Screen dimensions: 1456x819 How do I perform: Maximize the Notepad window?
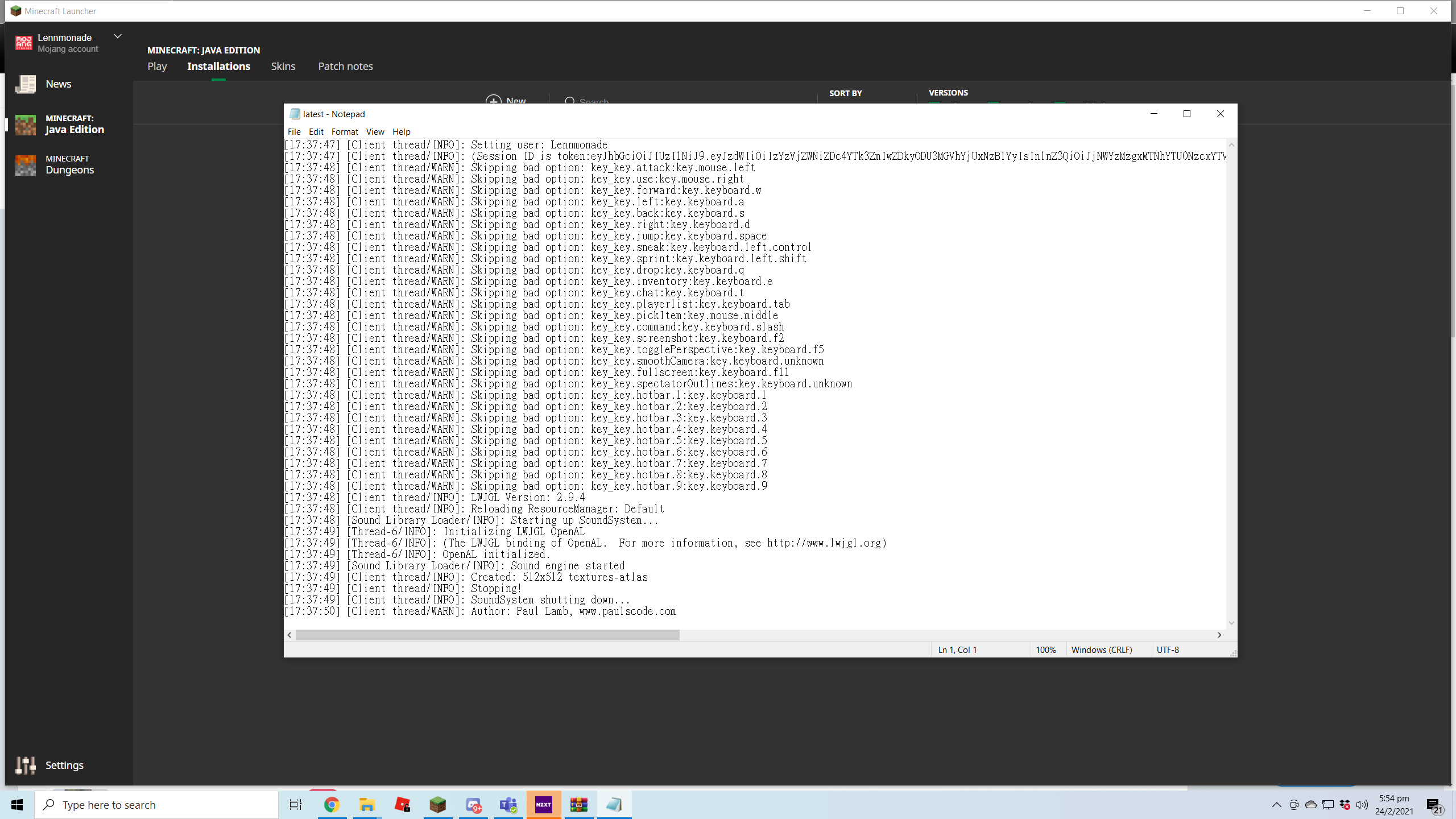(x=1187, y=114)
